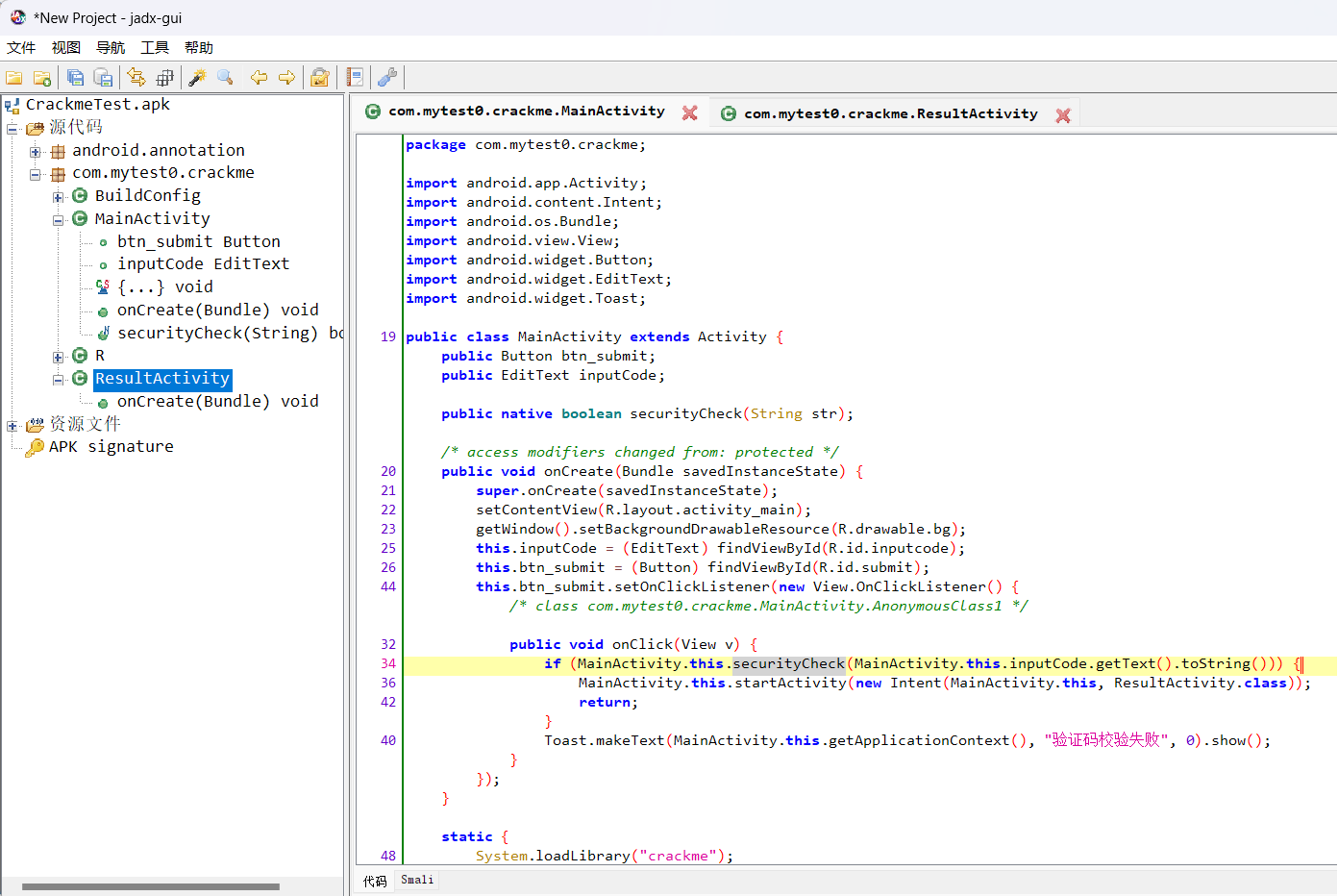Open the 工具 menu
The height and width of the screenshot is (896, 1338).
tap(155, 47)
